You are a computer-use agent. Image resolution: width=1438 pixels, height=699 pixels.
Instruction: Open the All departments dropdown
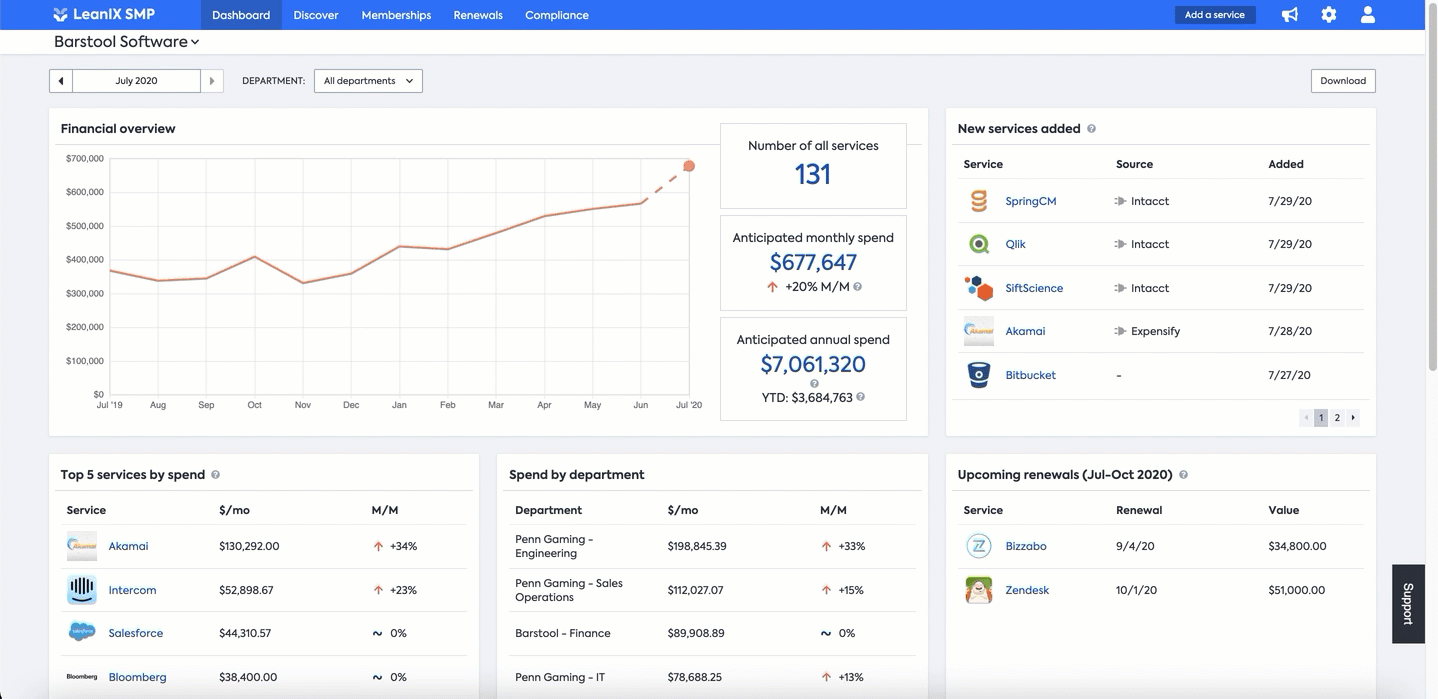368,81
